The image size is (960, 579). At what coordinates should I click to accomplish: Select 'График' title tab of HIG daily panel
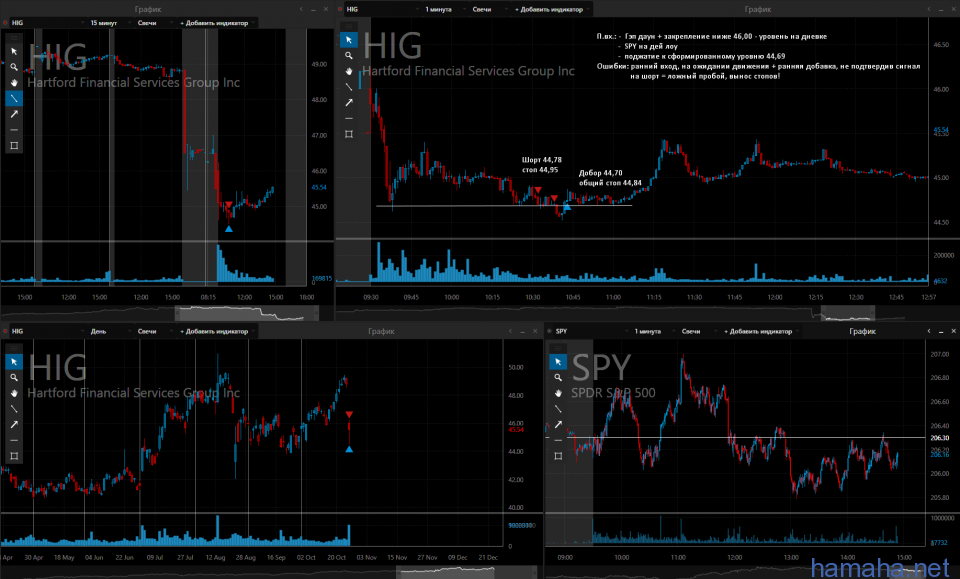point(381,331)
